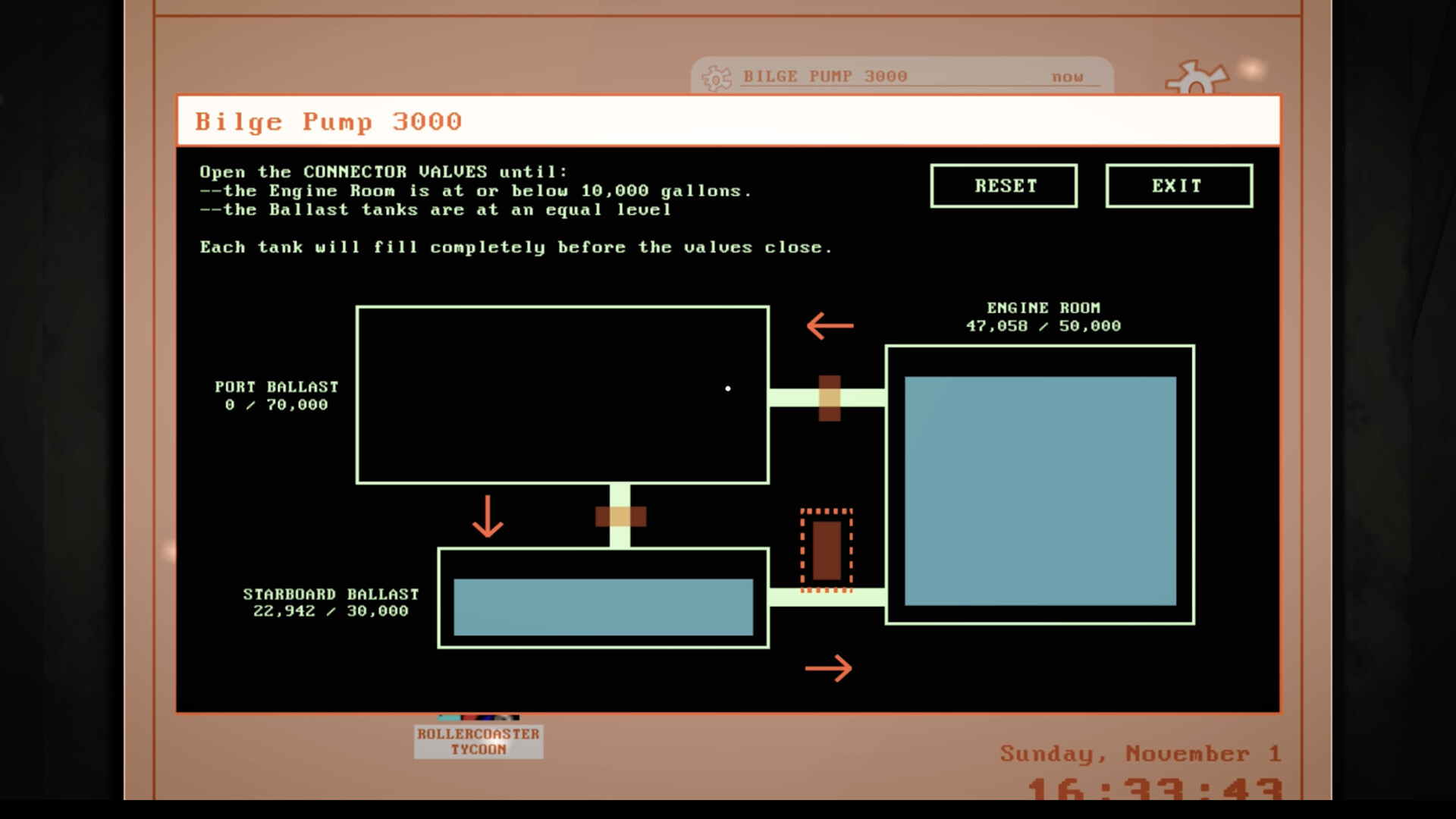Click the 'Each tank will fill completely' instruction line
1456x819 pixels.
pyautogui.click(x=516, y=247)
